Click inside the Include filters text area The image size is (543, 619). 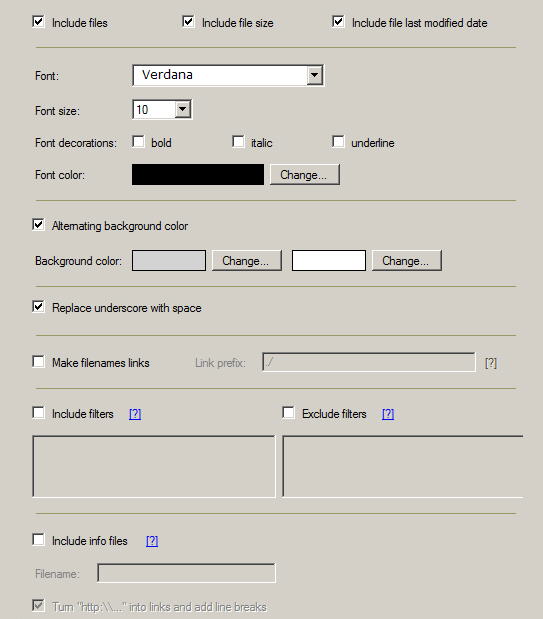(x=154, y=467)
